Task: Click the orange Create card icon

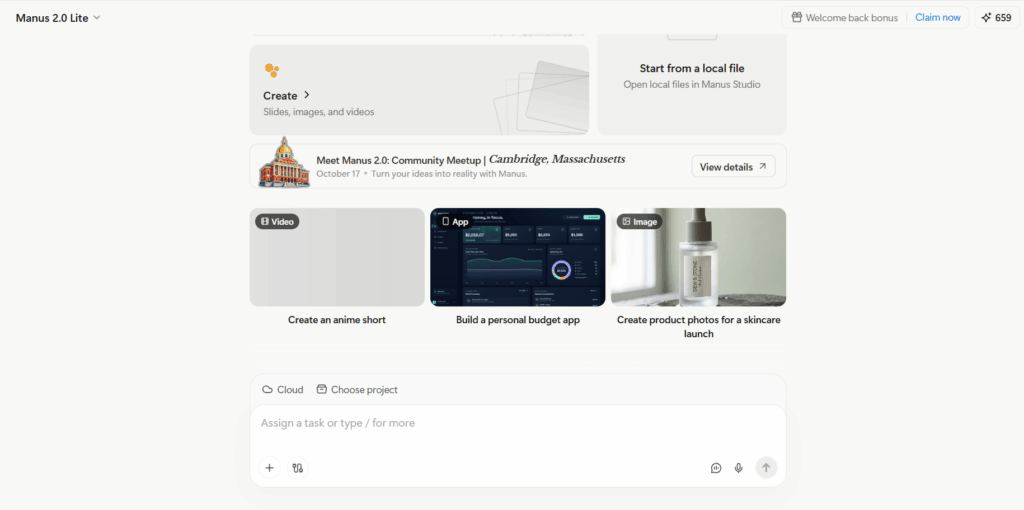Action: (x=272, y=70)
